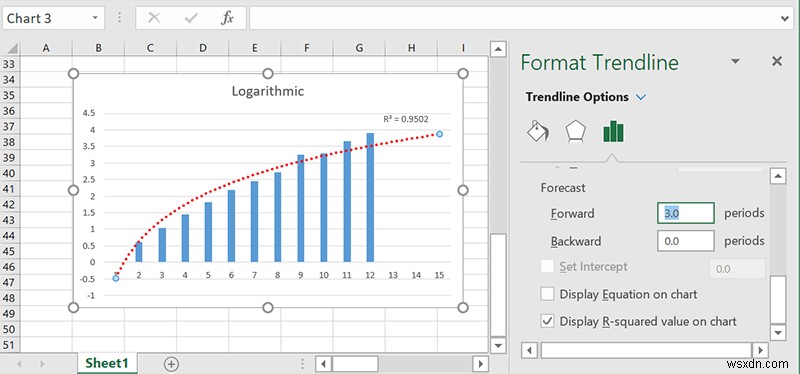Click the trendline start point near -0.5

tap(116, 278)
